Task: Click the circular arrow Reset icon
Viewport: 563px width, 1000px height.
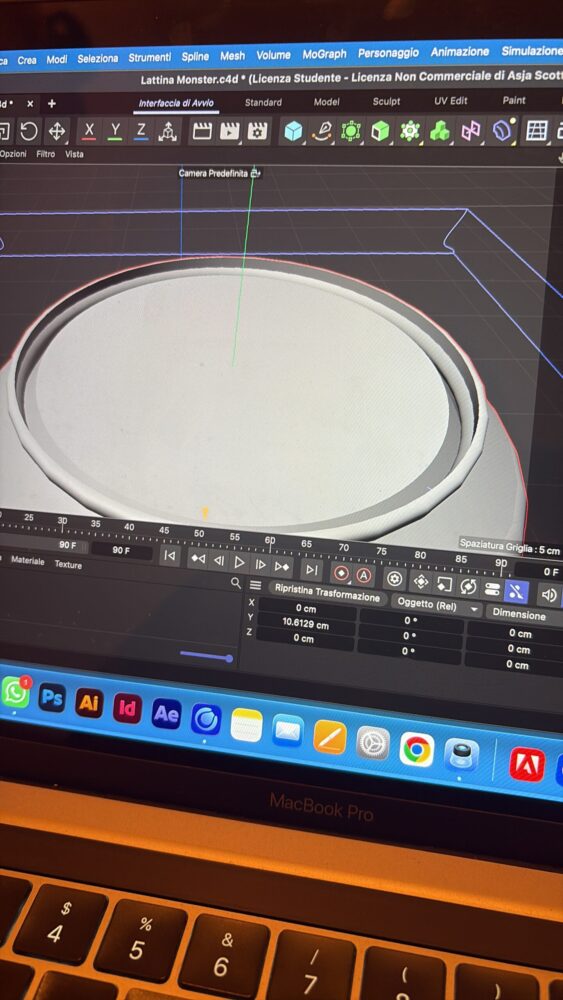Action: [29, 131]
